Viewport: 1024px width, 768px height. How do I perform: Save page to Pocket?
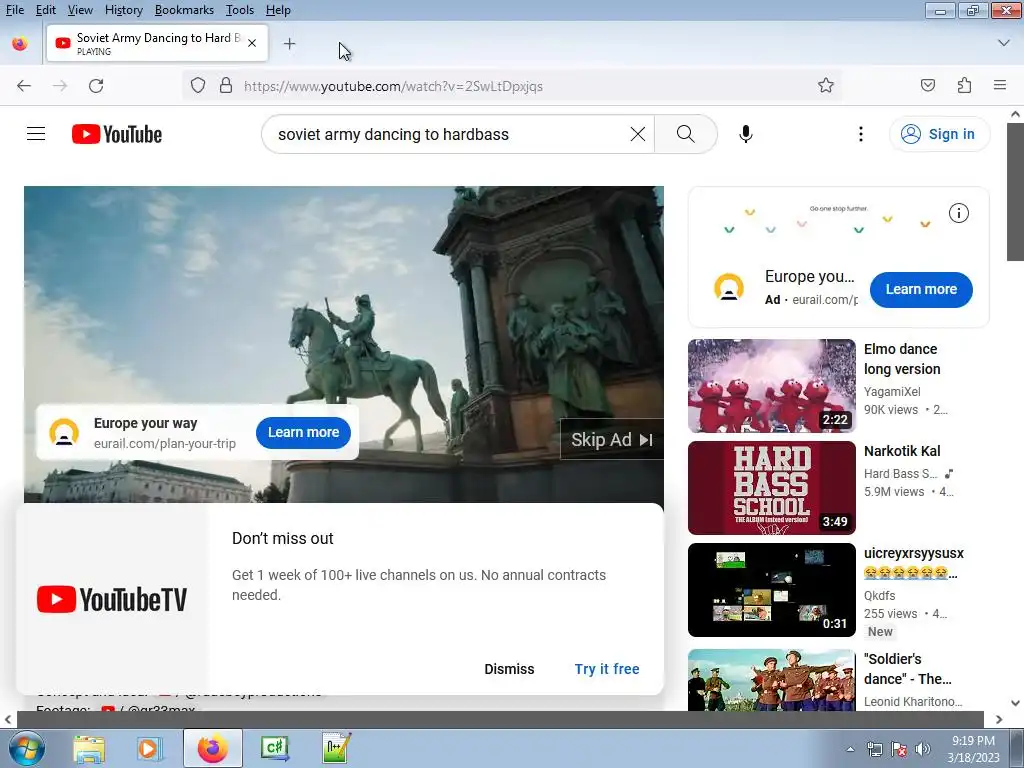point(927,86)
